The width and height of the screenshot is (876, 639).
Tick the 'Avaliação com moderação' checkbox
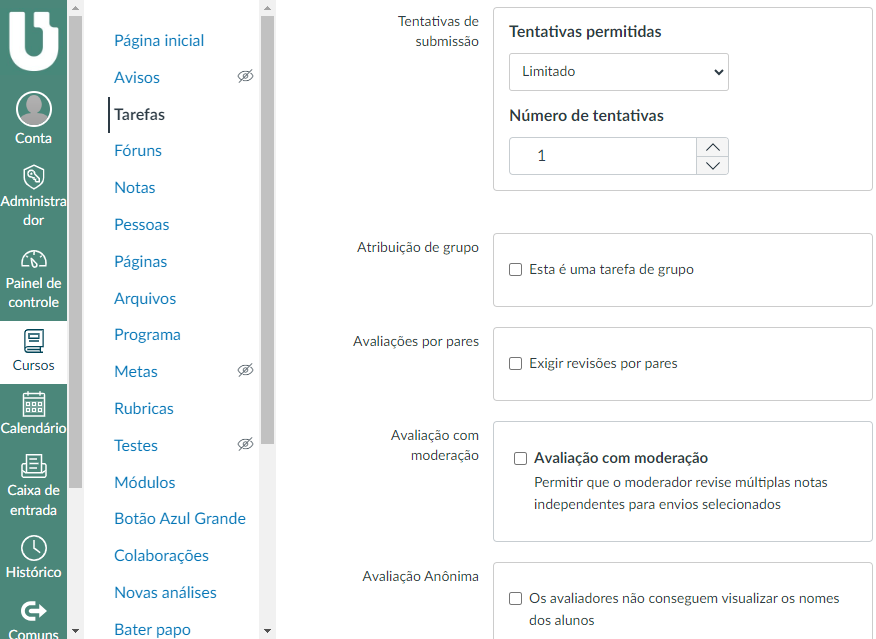(x=521, y=459)
